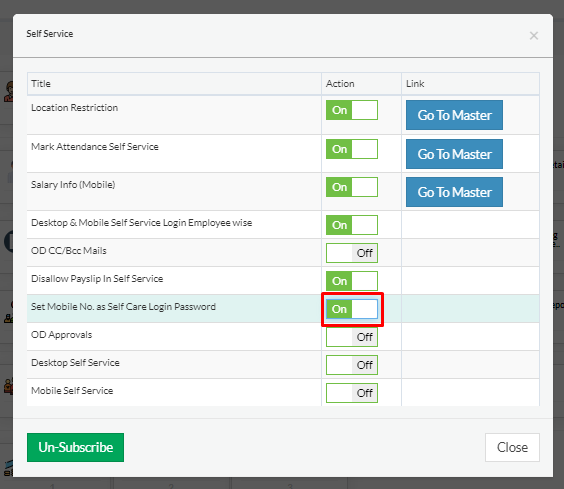Viewport: 564px width, 489px height.
Task: Enable the OD CC/Bcc Mails toggle
Action: (352, 253)
